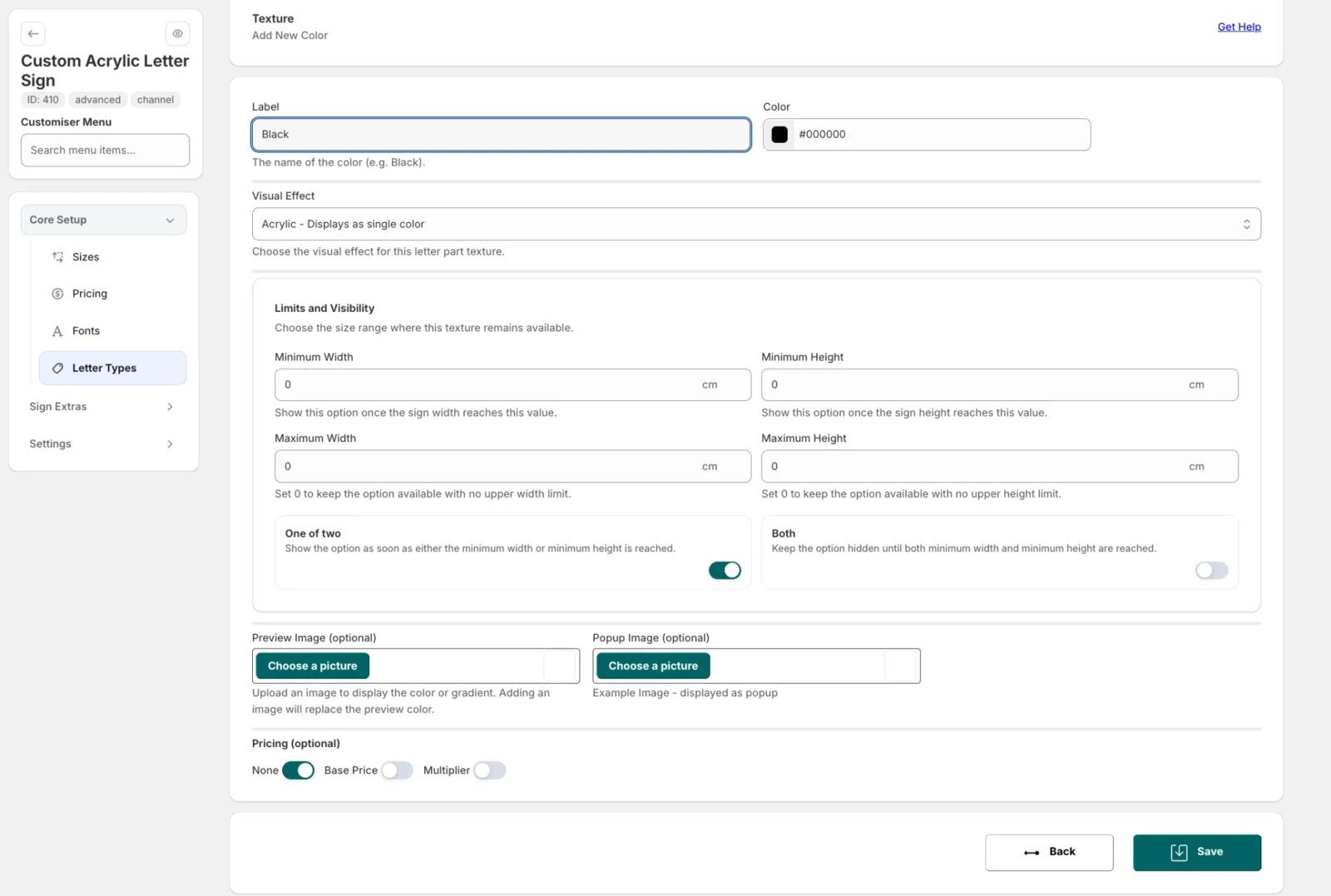Switch on the Multiplier pricing toggle
Image resolution: width=1331 pixels, height=896 pixels.
pyautogui.click(x=489, y=770)
